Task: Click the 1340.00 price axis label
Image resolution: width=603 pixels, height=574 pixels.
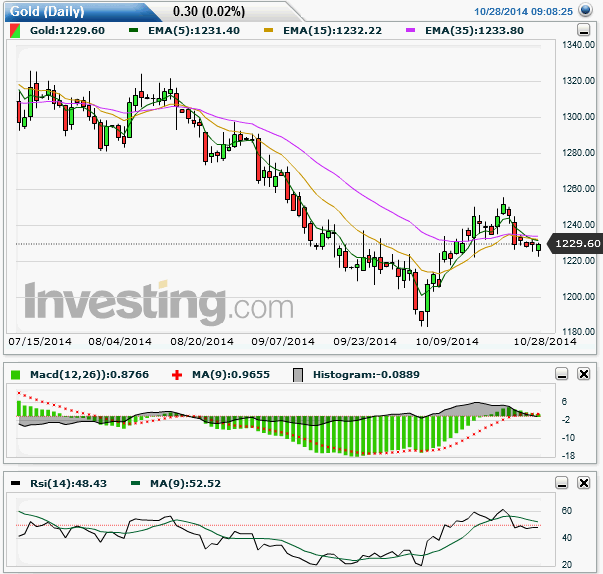Action: click(x=578, y=45)
